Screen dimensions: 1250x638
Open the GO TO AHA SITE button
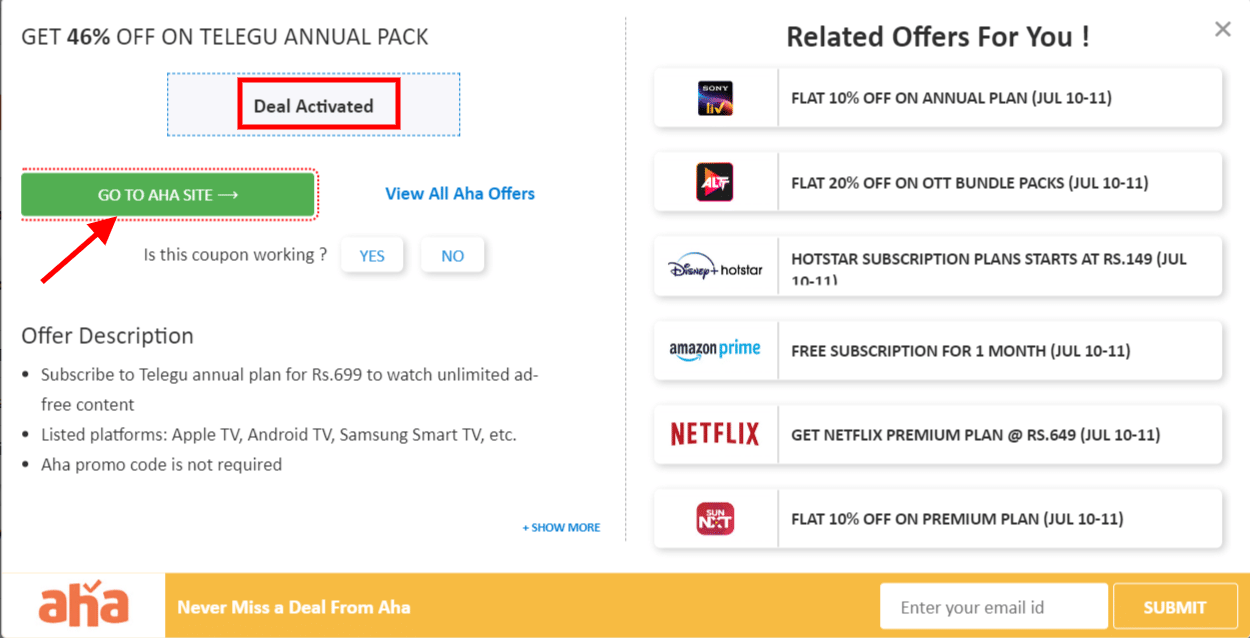(x=168, y=193)
